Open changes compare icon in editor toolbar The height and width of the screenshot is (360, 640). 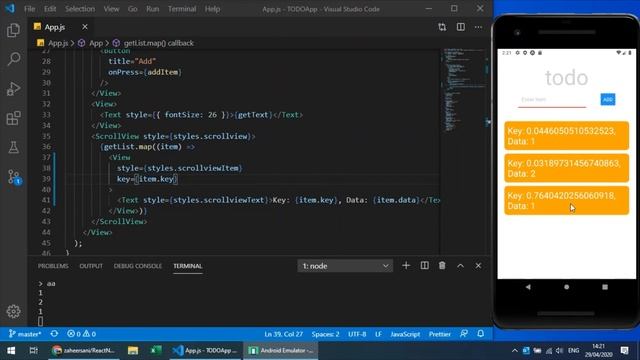(442, 27)
